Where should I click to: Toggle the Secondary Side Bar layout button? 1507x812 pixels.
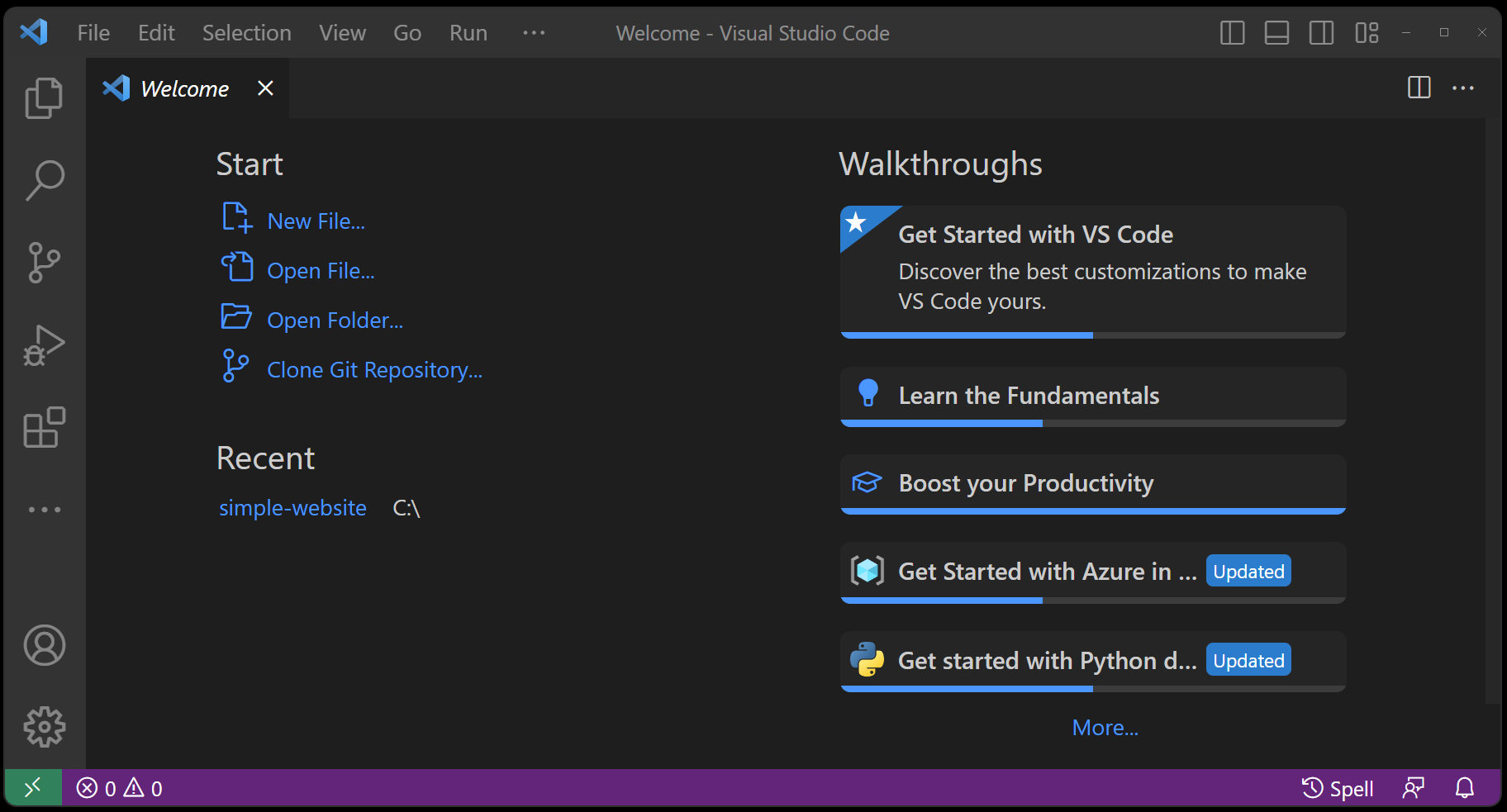tap(1321, 33)
